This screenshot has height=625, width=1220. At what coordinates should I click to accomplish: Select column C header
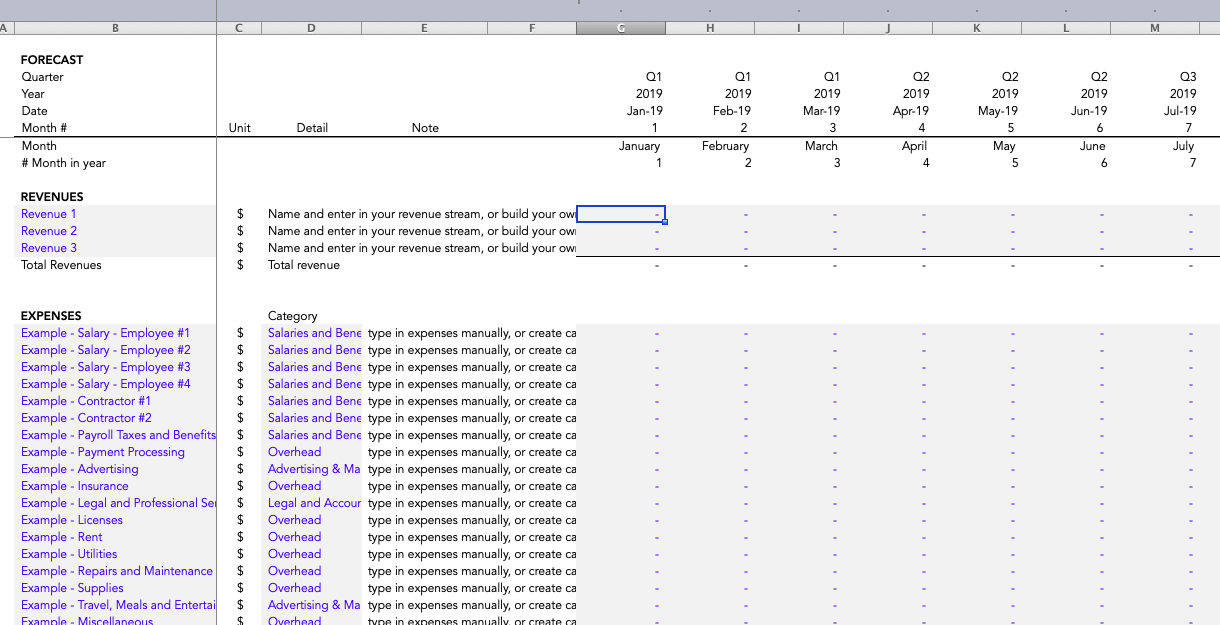click(x=239, y=28)
